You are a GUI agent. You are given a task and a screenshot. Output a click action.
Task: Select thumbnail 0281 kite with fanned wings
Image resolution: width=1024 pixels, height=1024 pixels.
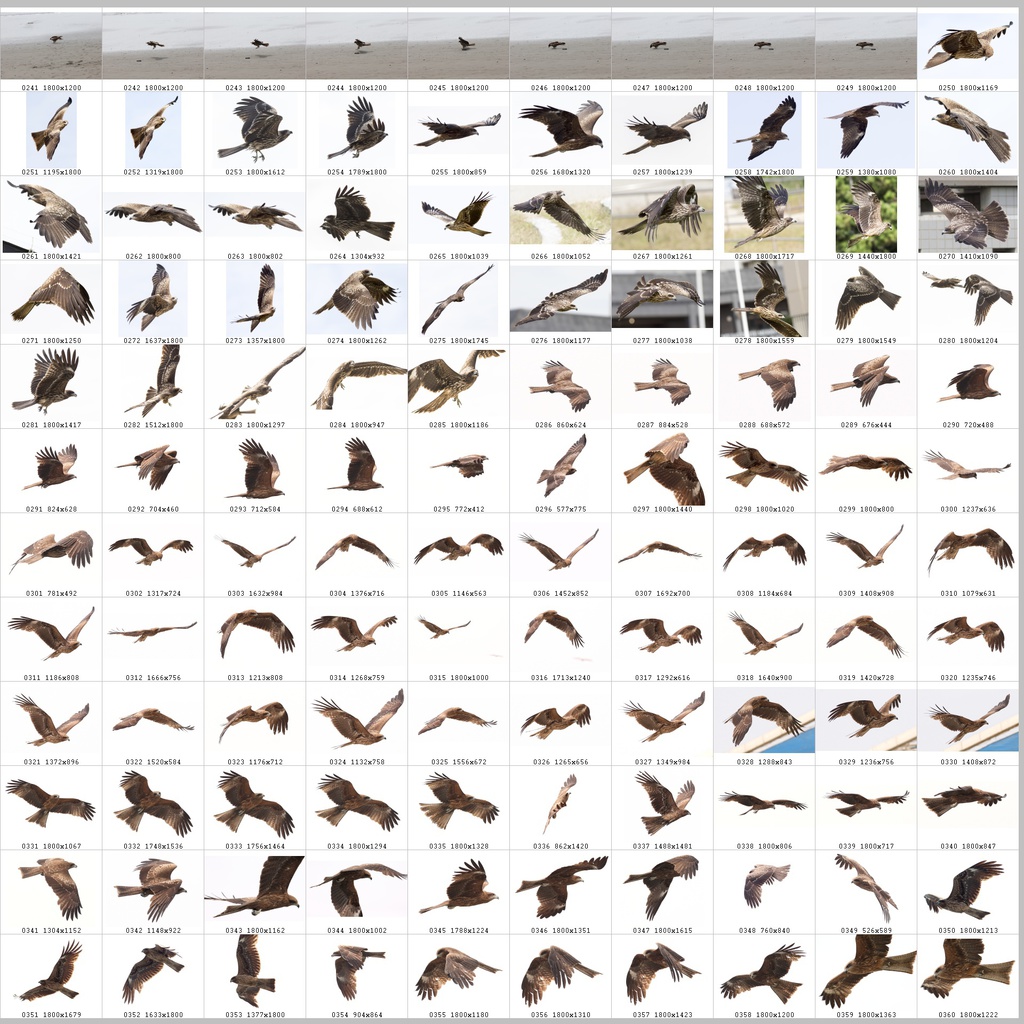tap(51, 383)
